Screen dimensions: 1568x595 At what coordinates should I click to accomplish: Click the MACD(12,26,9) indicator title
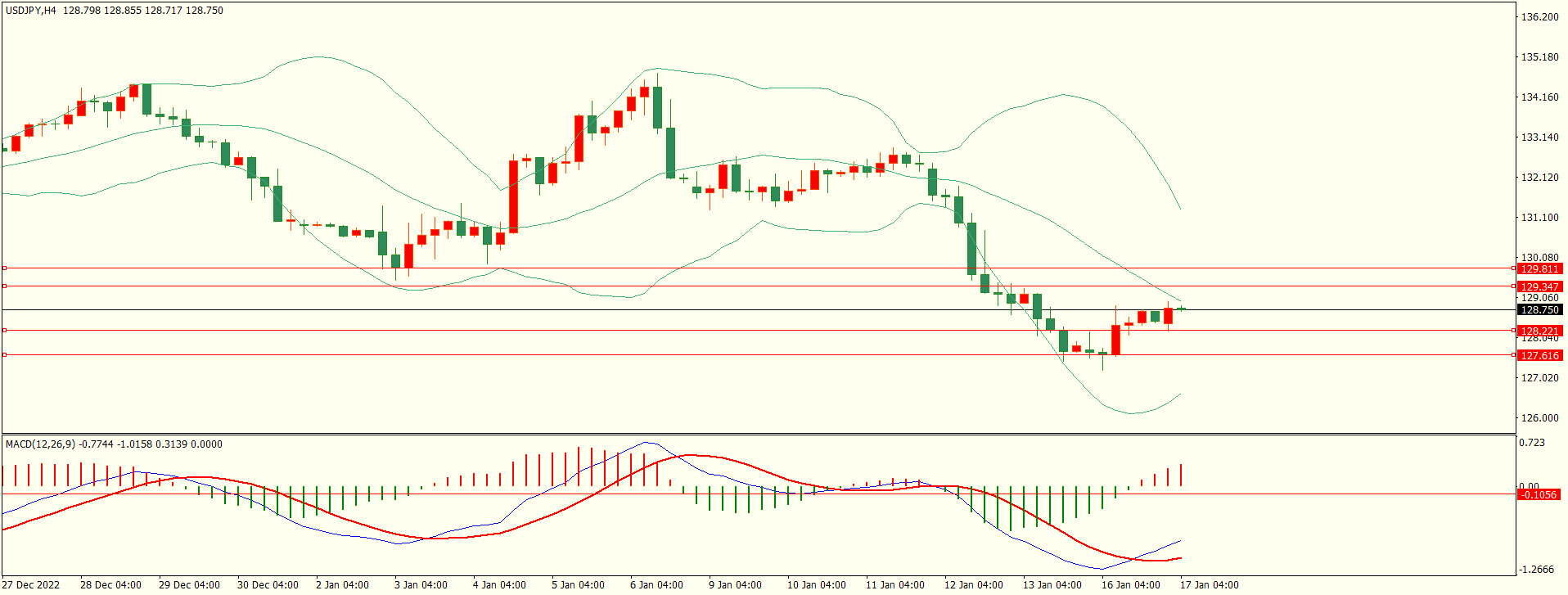click(x=40, y=444)
